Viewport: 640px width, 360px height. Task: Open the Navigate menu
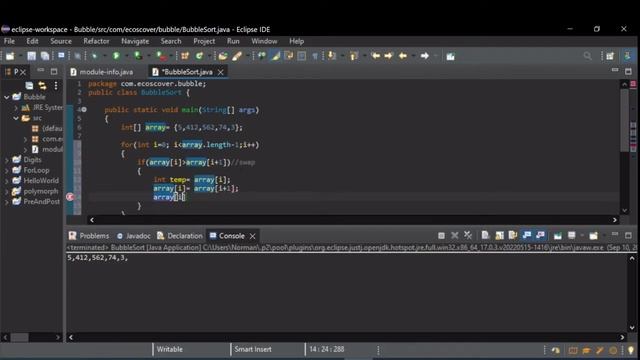point(135,41)
